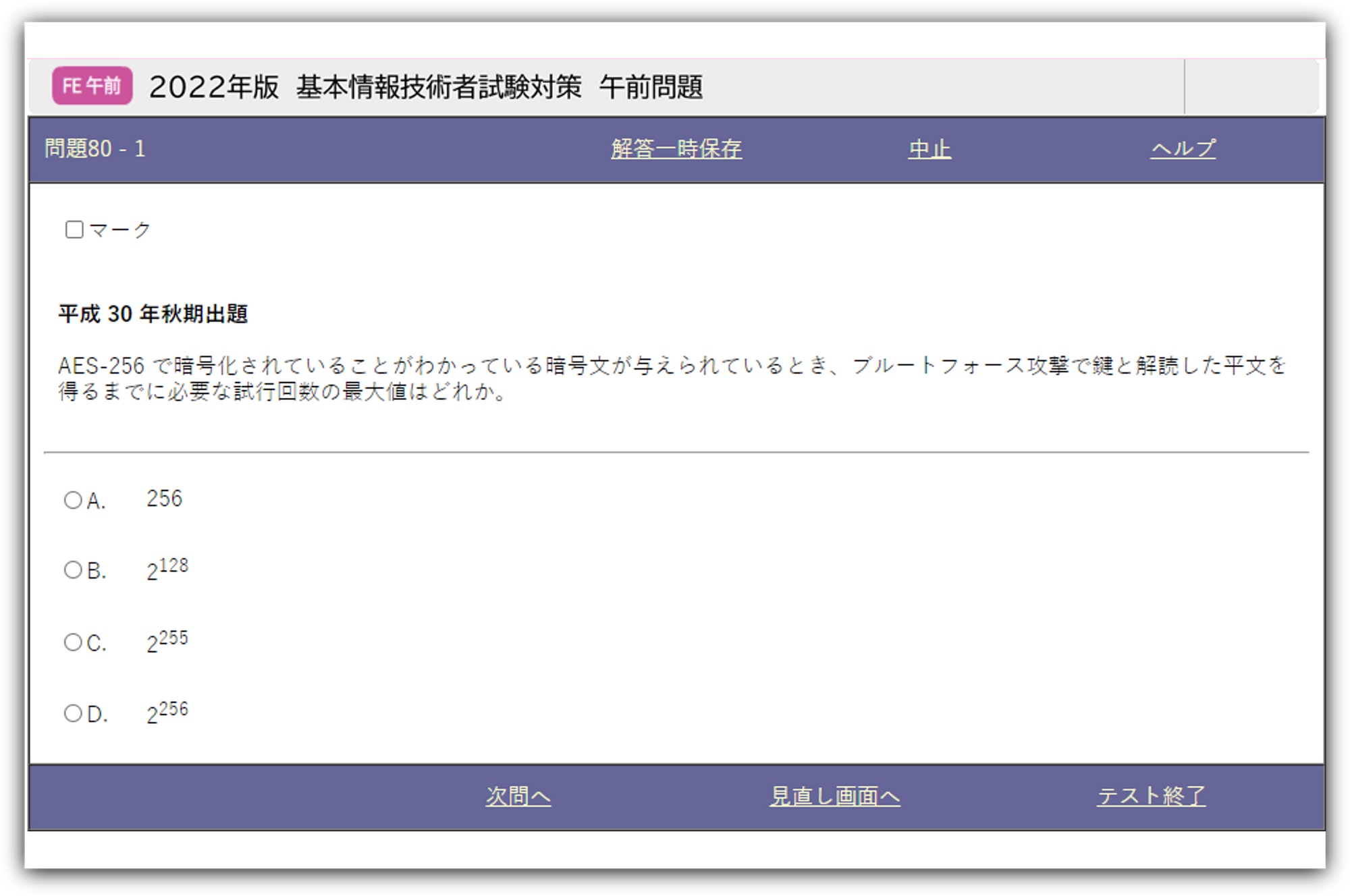The image size is (1350, 896).
Task: Select radio option C
Action: (x=73, y=642)
